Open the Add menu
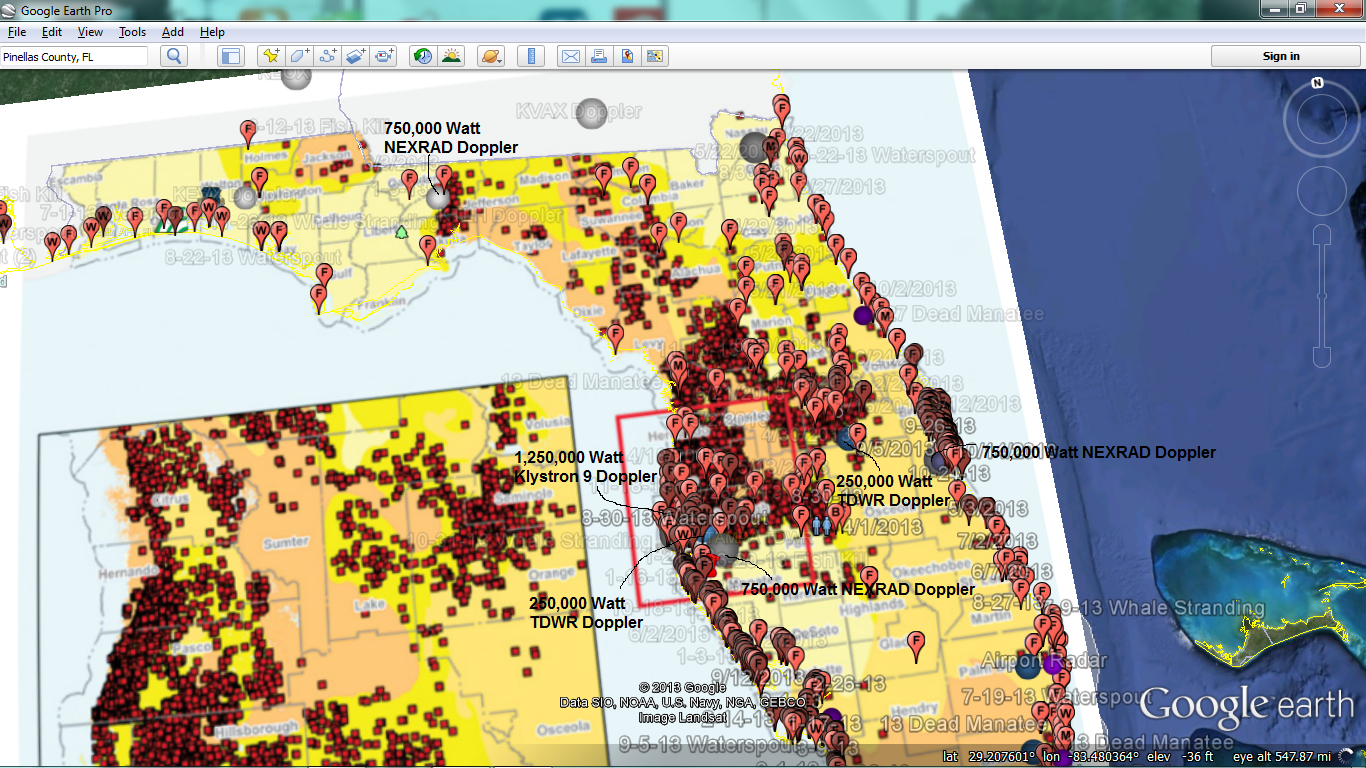Image resolution: width=1366 pixels, height=768 pixels. pos(172,32)
